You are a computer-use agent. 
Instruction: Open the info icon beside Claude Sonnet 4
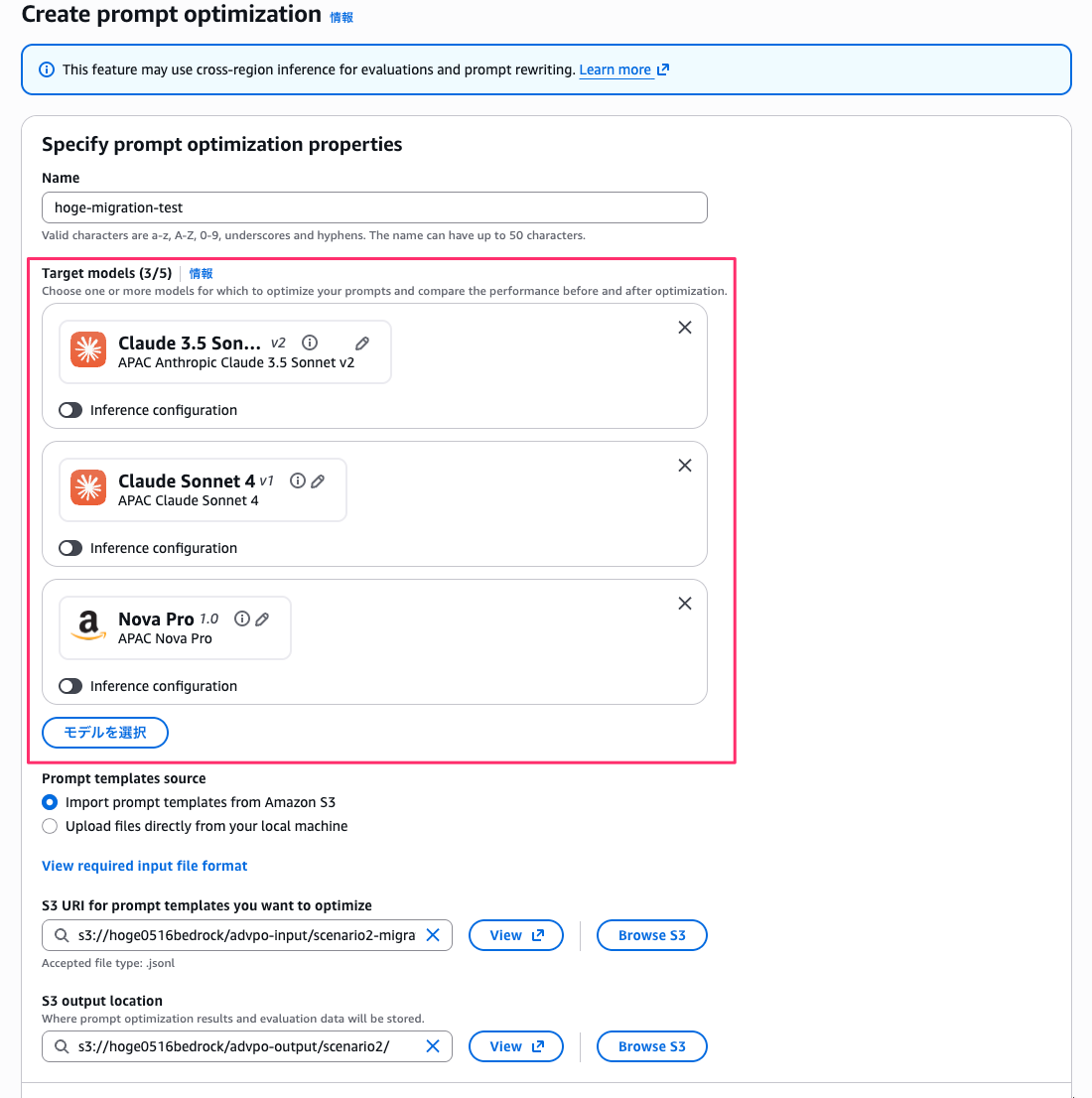pyautogui.click(x=298, y=480)
